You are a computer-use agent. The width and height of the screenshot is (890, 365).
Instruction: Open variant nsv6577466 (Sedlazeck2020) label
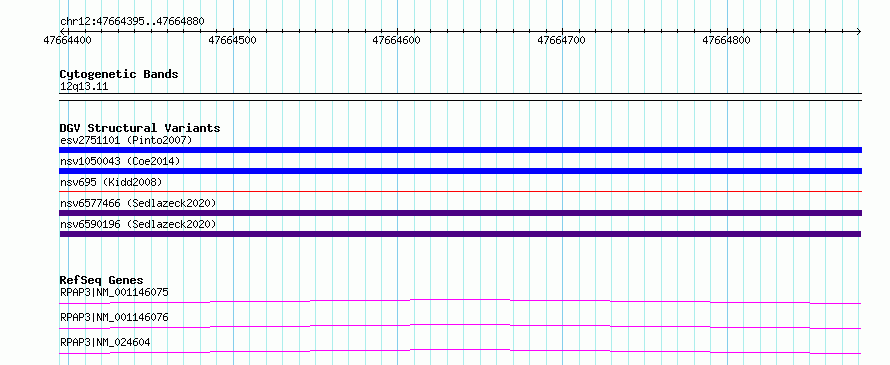138,203
